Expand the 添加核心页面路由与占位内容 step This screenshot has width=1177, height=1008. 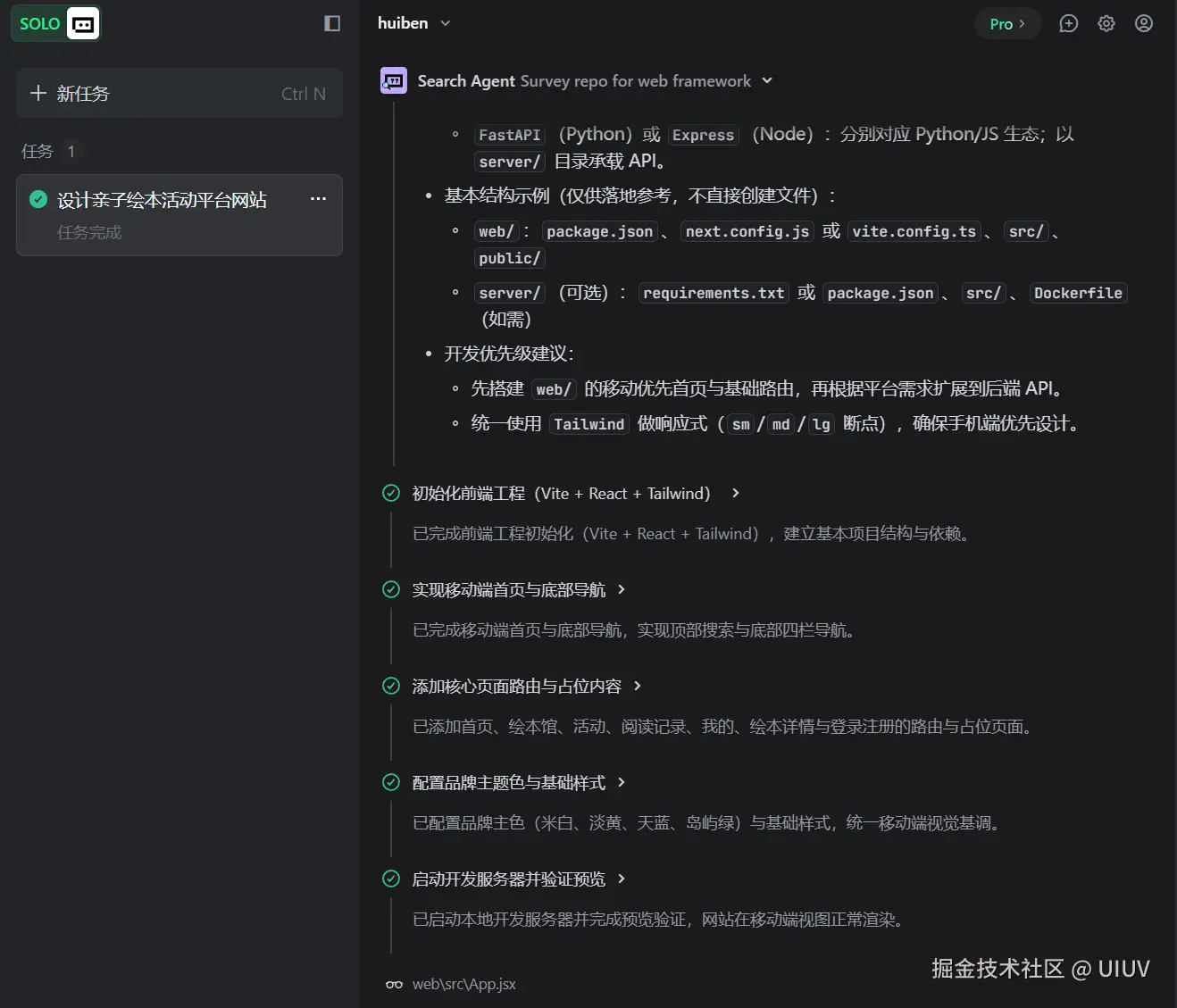click(x=638, y=686)
